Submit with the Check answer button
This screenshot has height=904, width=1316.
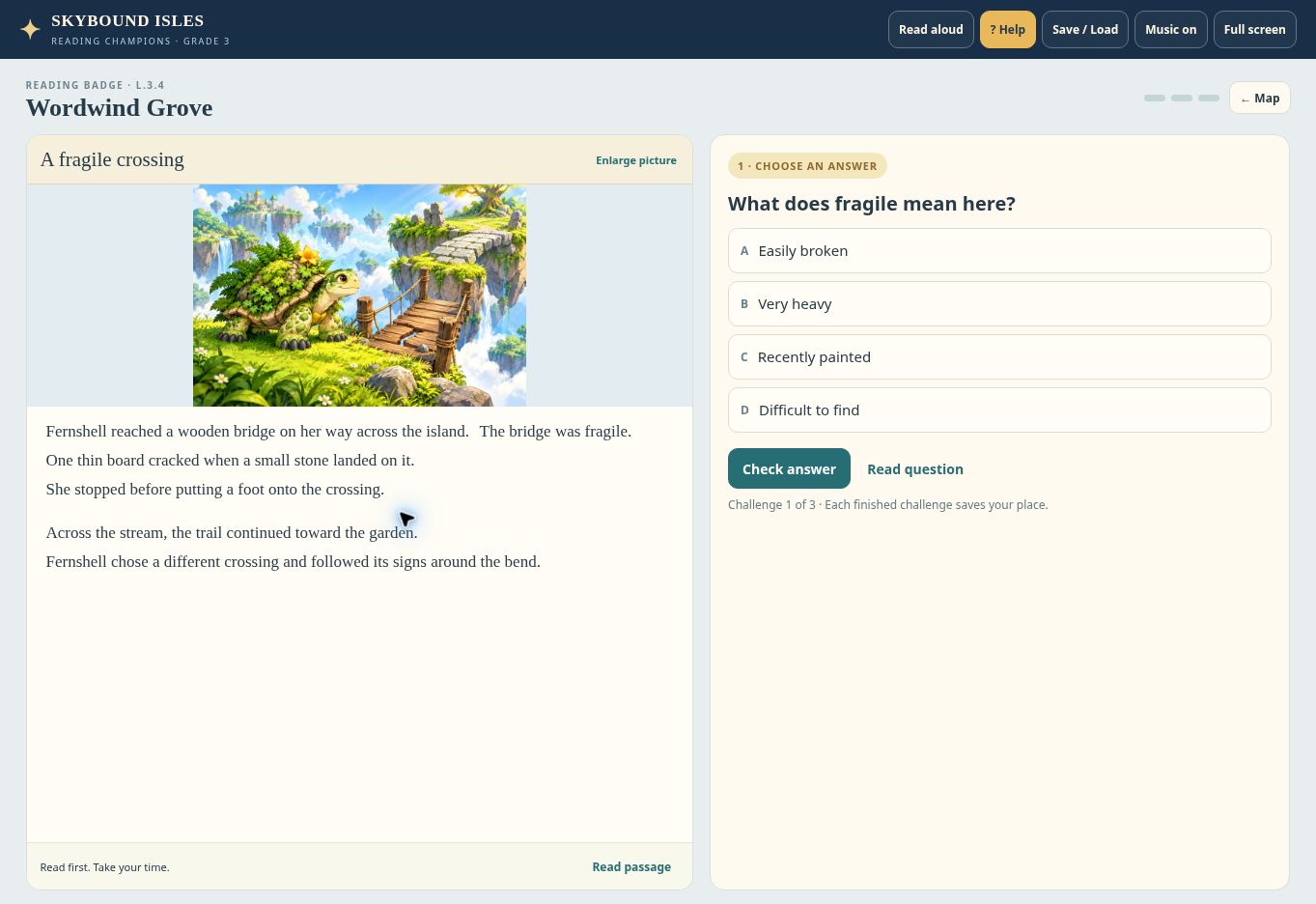click(789, 468)
